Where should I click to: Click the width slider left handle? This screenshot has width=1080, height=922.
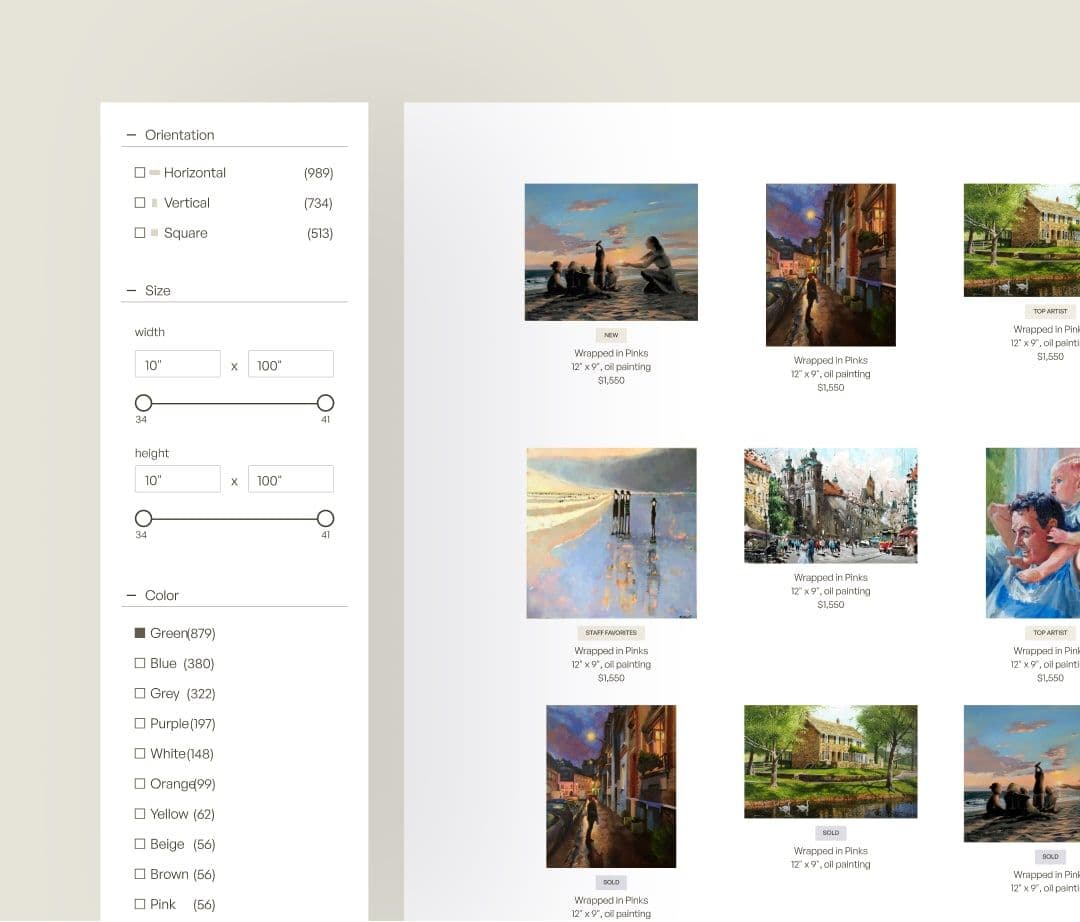coord(144,403)
